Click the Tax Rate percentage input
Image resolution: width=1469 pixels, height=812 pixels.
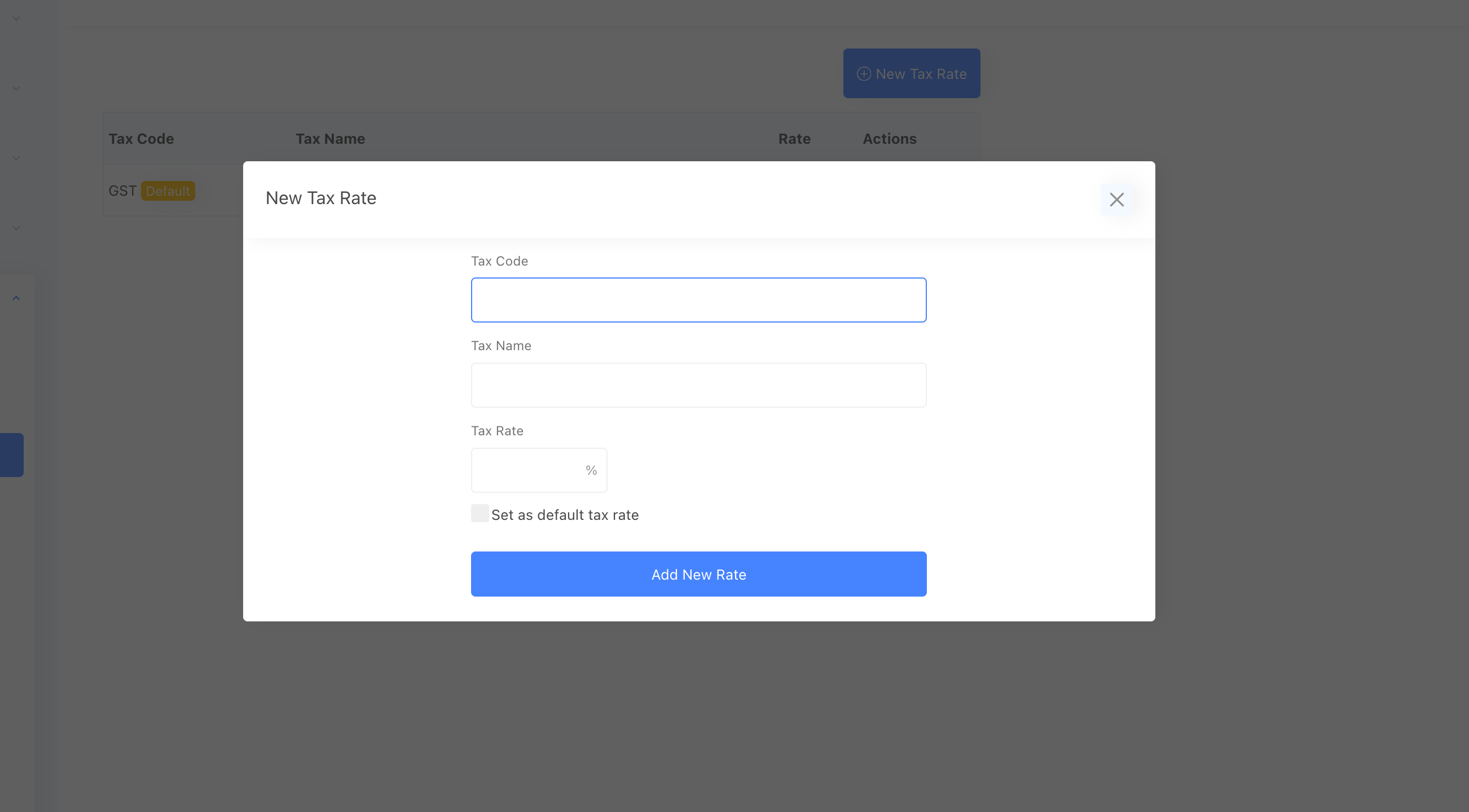526,470
